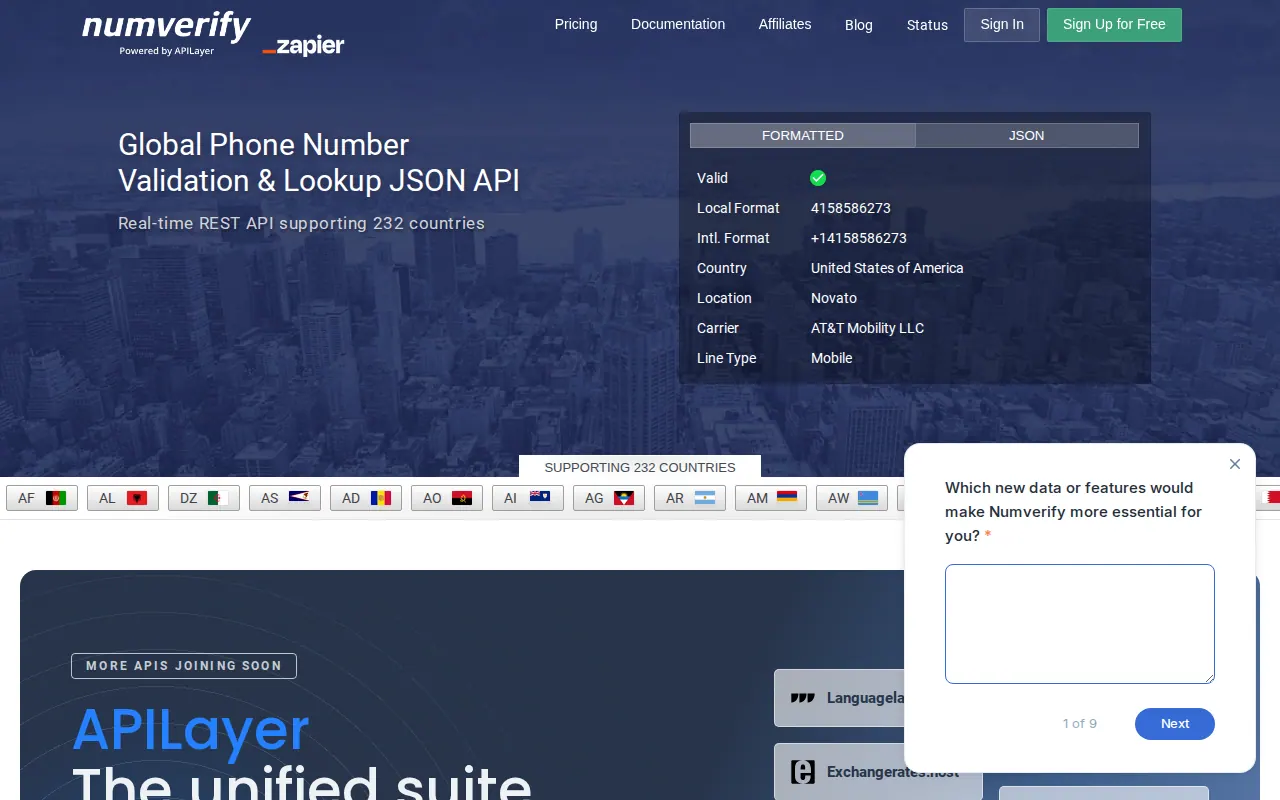The width and height of the screenshot is (1280, 800).
Task: Select the AD Andorra flag button
Action: tap(366, 498)
